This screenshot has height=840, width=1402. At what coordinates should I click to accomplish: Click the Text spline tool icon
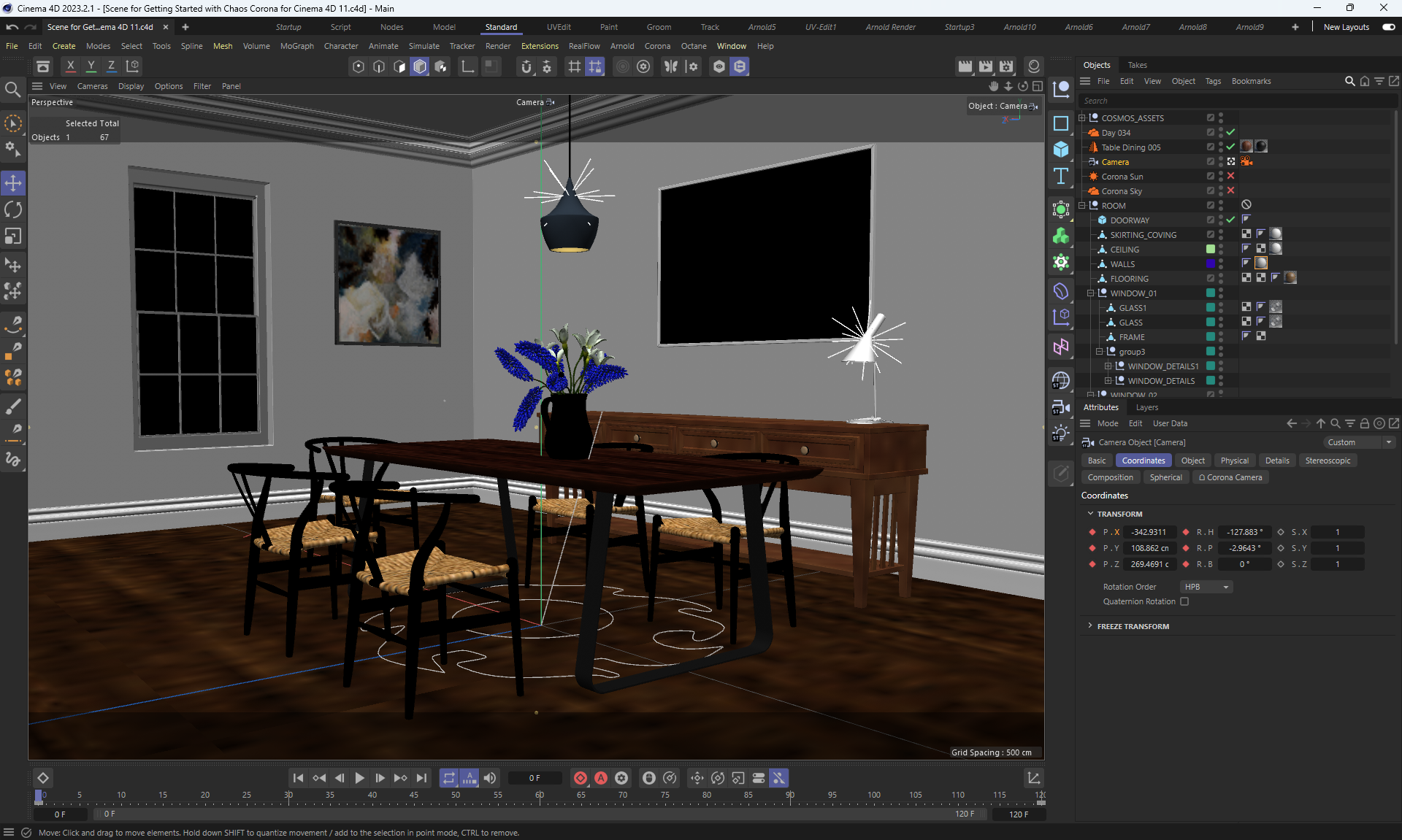point(1061,176)
